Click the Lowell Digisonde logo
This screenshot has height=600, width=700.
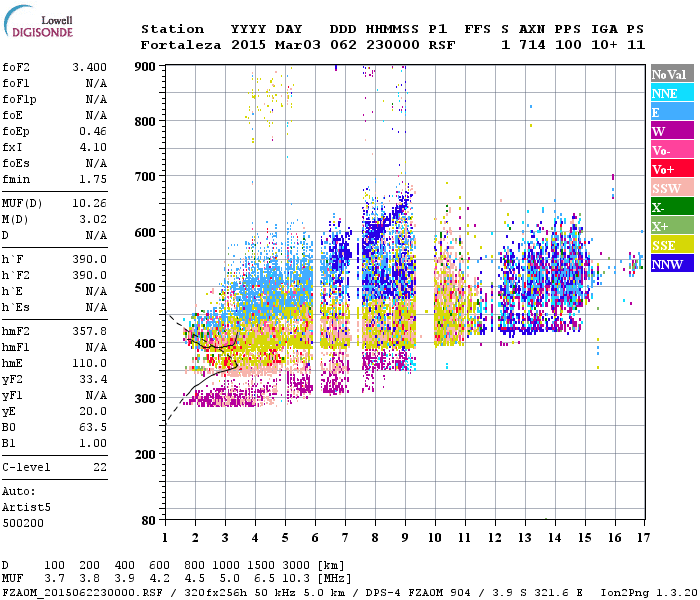(39, 21)
